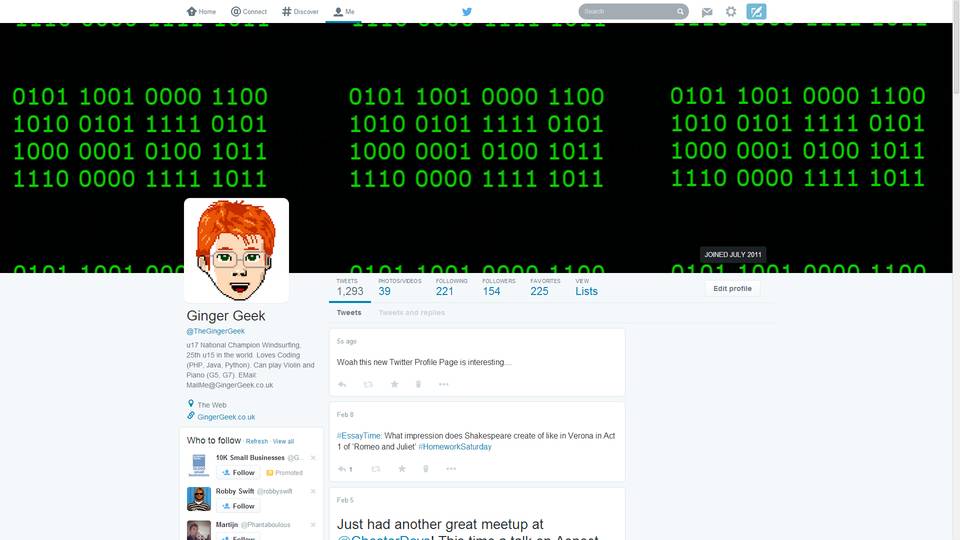View Lists link
The width and height of the screenshot is (960, 540).
[x=586, y=288]
